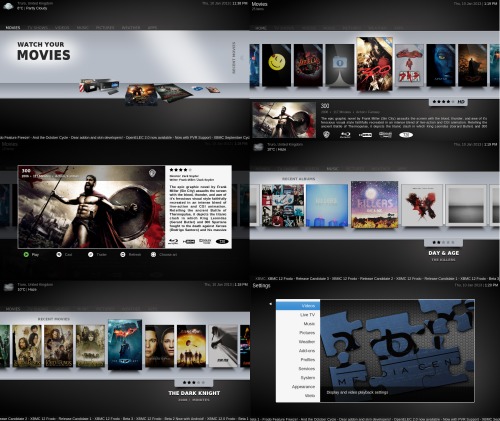This screenshot has height=421, width=500.
Task: Open the TV Shows home menu item
Action: click(37, 28)
